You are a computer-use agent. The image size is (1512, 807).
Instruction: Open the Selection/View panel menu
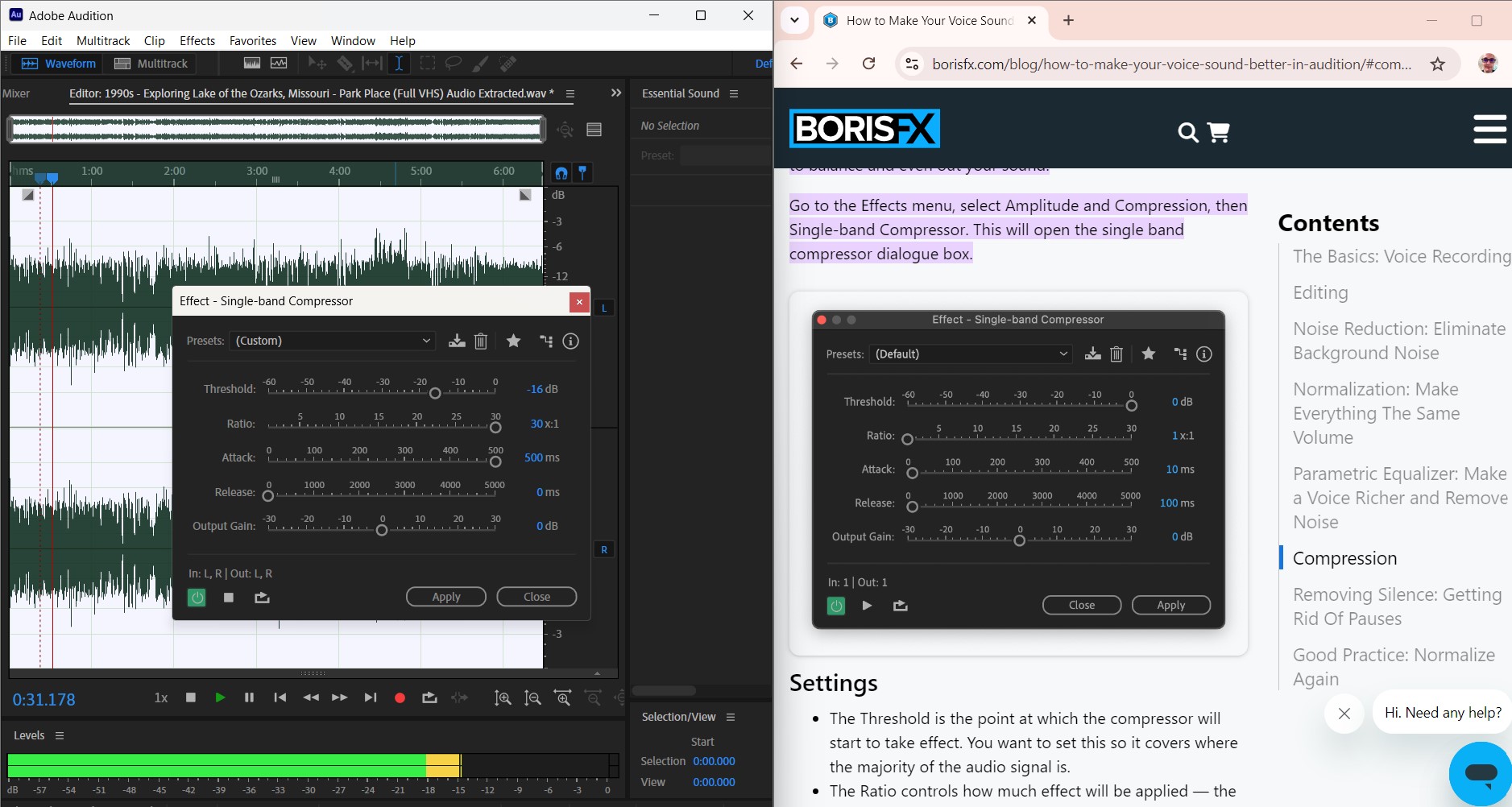pyautogui.click(x=731, y=717)
